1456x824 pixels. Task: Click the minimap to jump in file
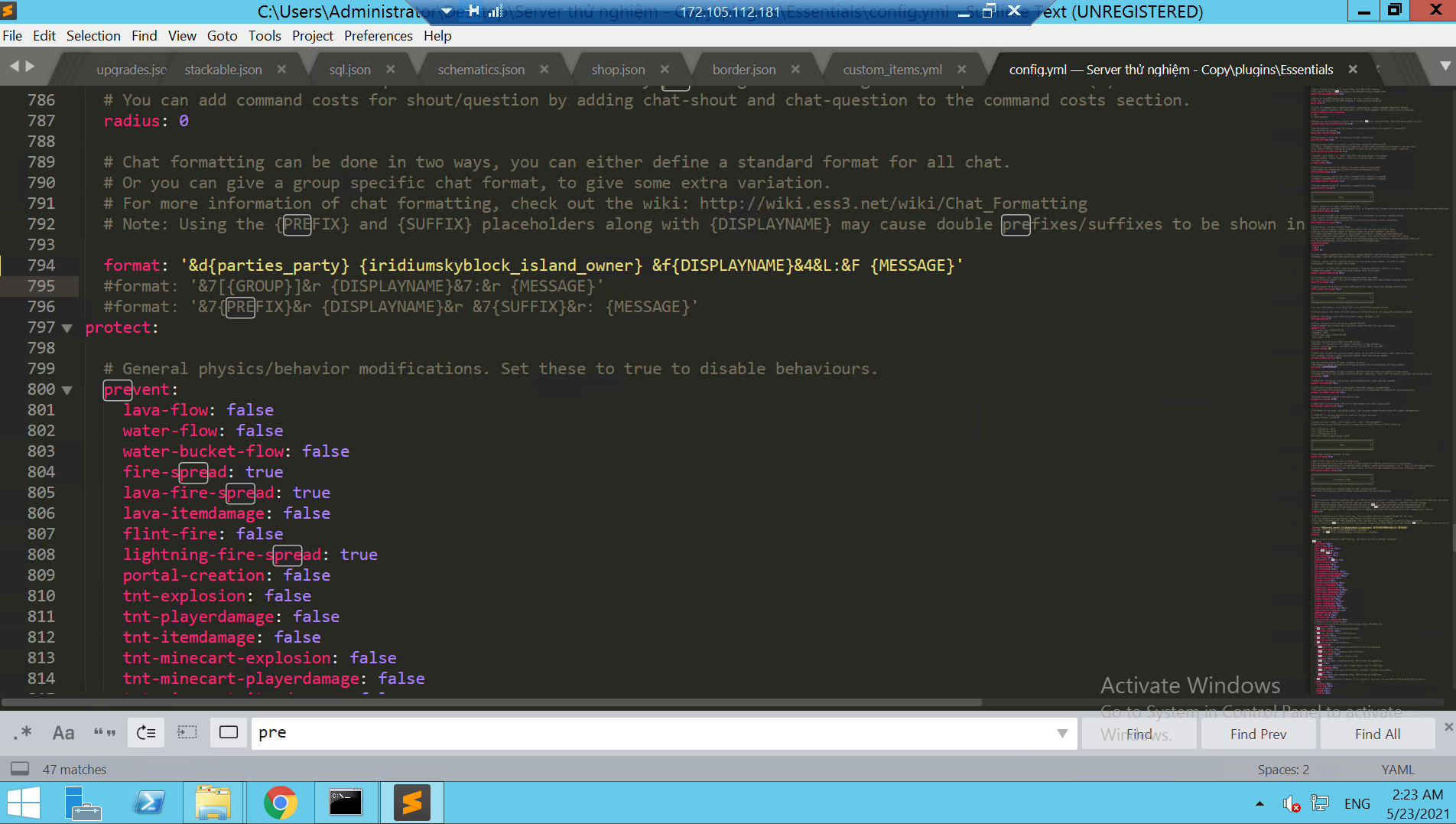[1379, 390]
